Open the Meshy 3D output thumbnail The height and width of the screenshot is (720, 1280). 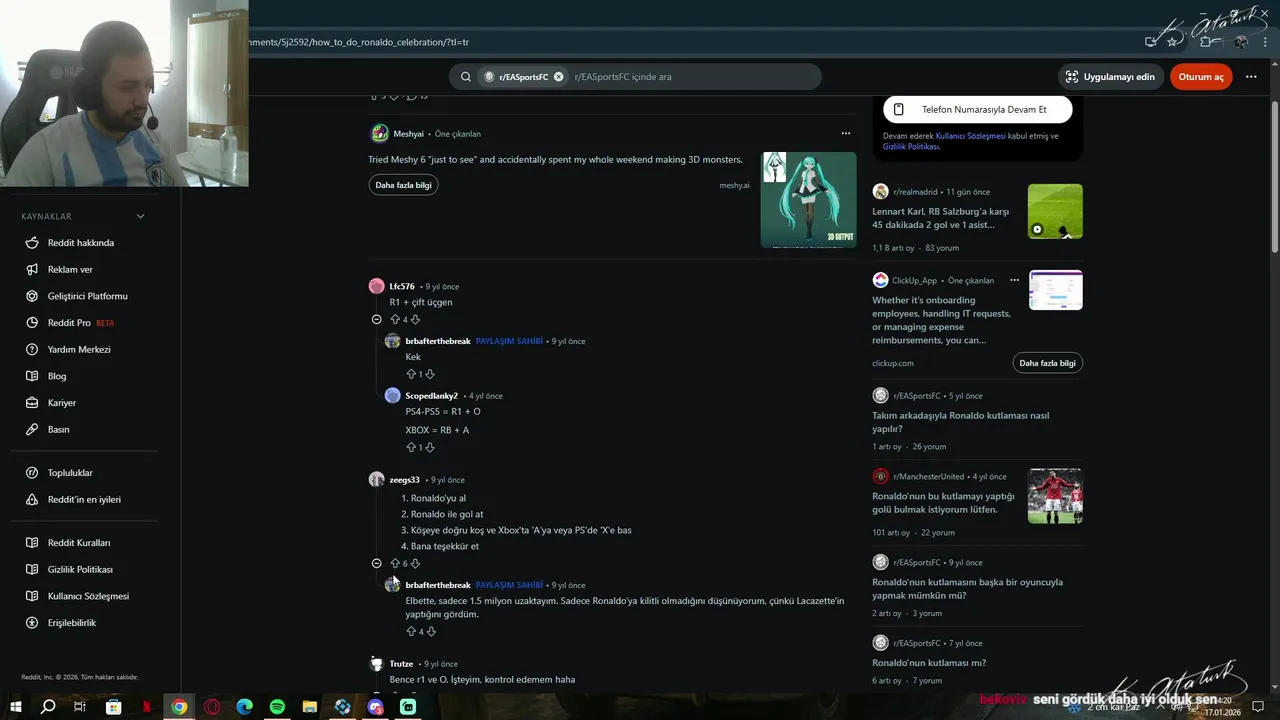pos(808,200)
